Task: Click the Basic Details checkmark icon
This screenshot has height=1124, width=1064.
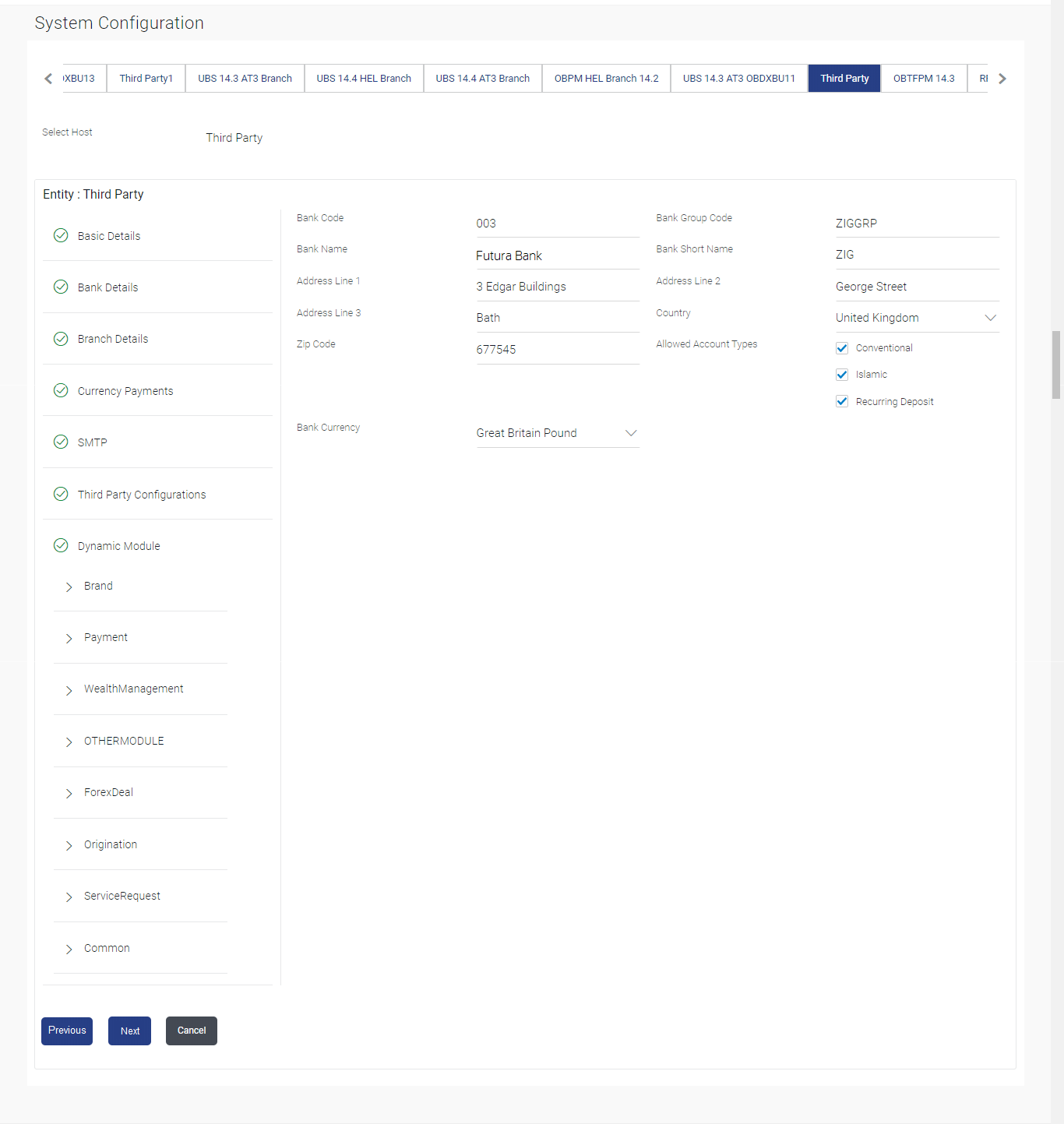Action: 61,235
